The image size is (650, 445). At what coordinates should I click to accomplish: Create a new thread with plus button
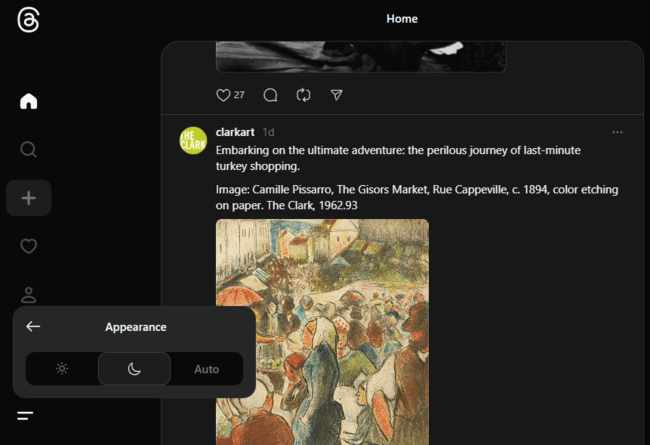click(x=29, y=198)
